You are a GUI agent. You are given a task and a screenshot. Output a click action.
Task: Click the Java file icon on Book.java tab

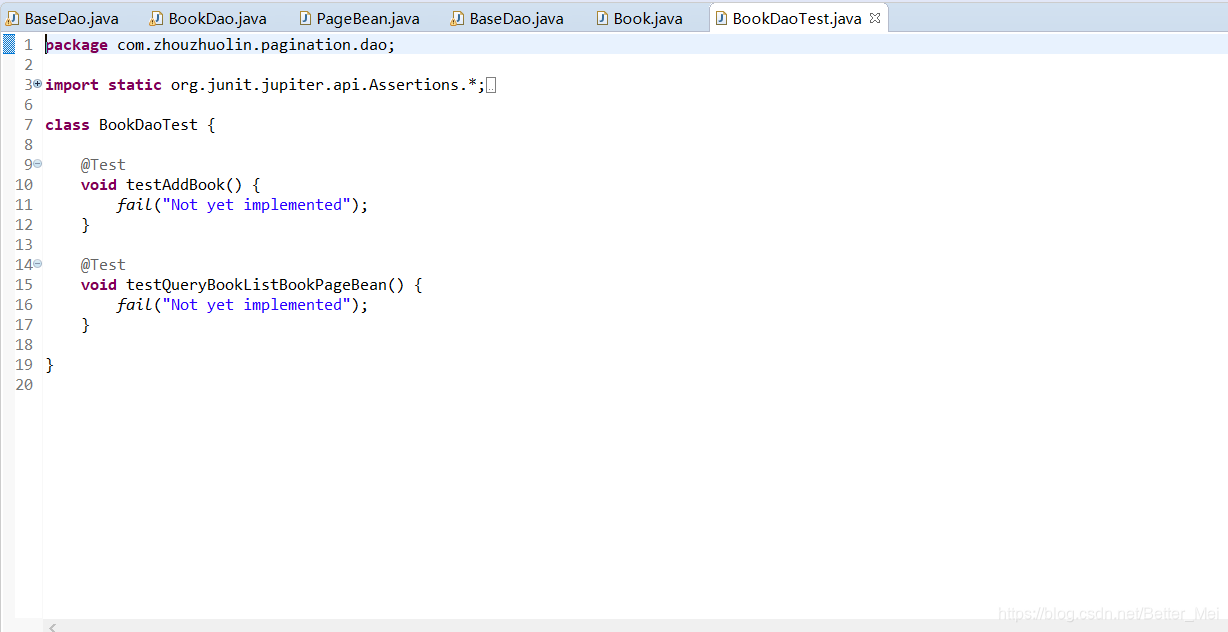click(x=602, y=18)
